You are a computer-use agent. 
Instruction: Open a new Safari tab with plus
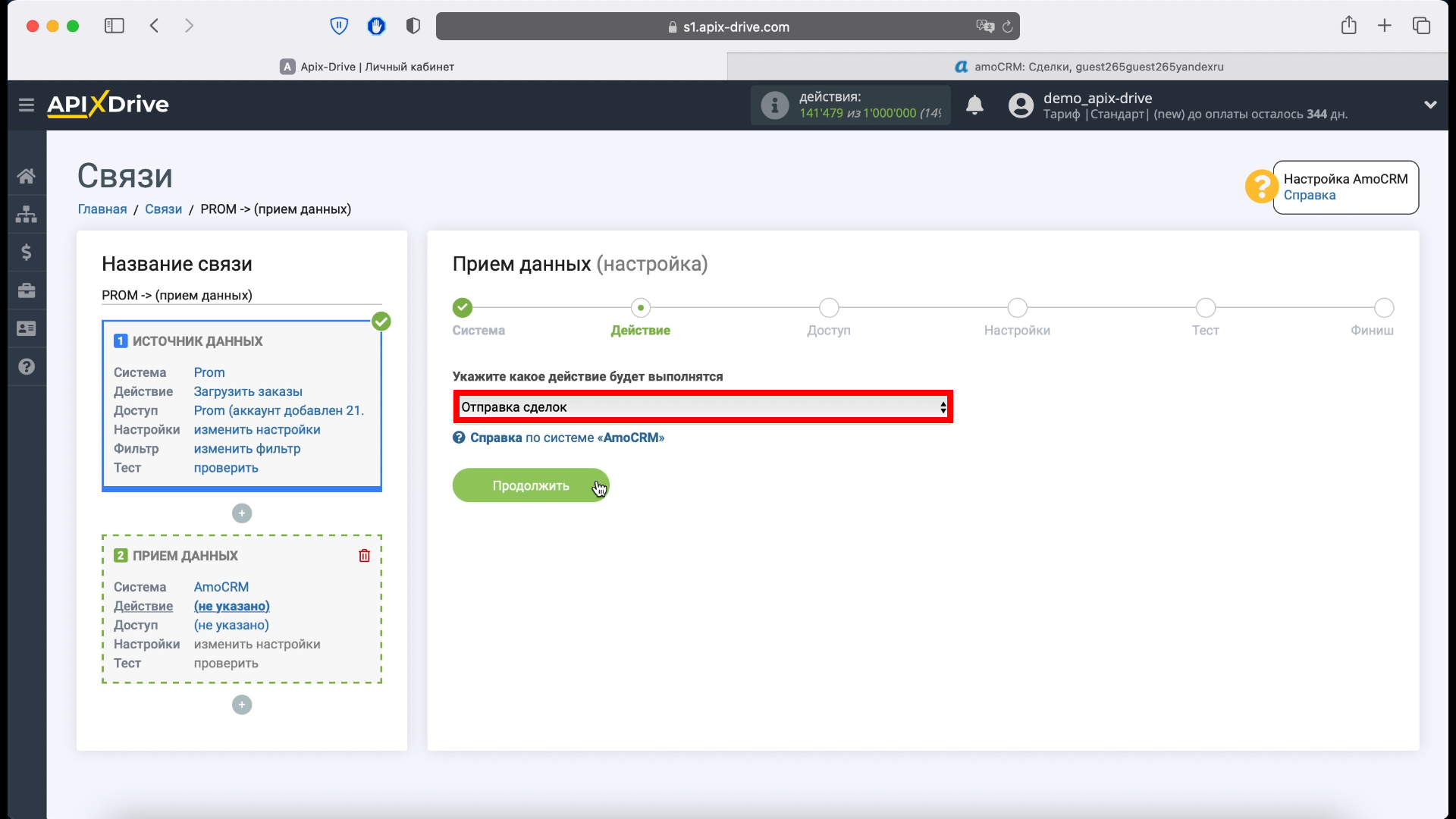1385,26
